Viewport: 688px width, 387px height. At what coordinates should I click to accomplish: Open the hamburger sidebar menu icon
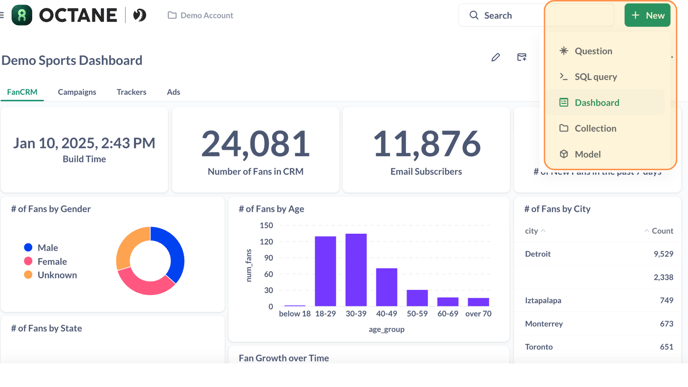[x=2, y=15]
